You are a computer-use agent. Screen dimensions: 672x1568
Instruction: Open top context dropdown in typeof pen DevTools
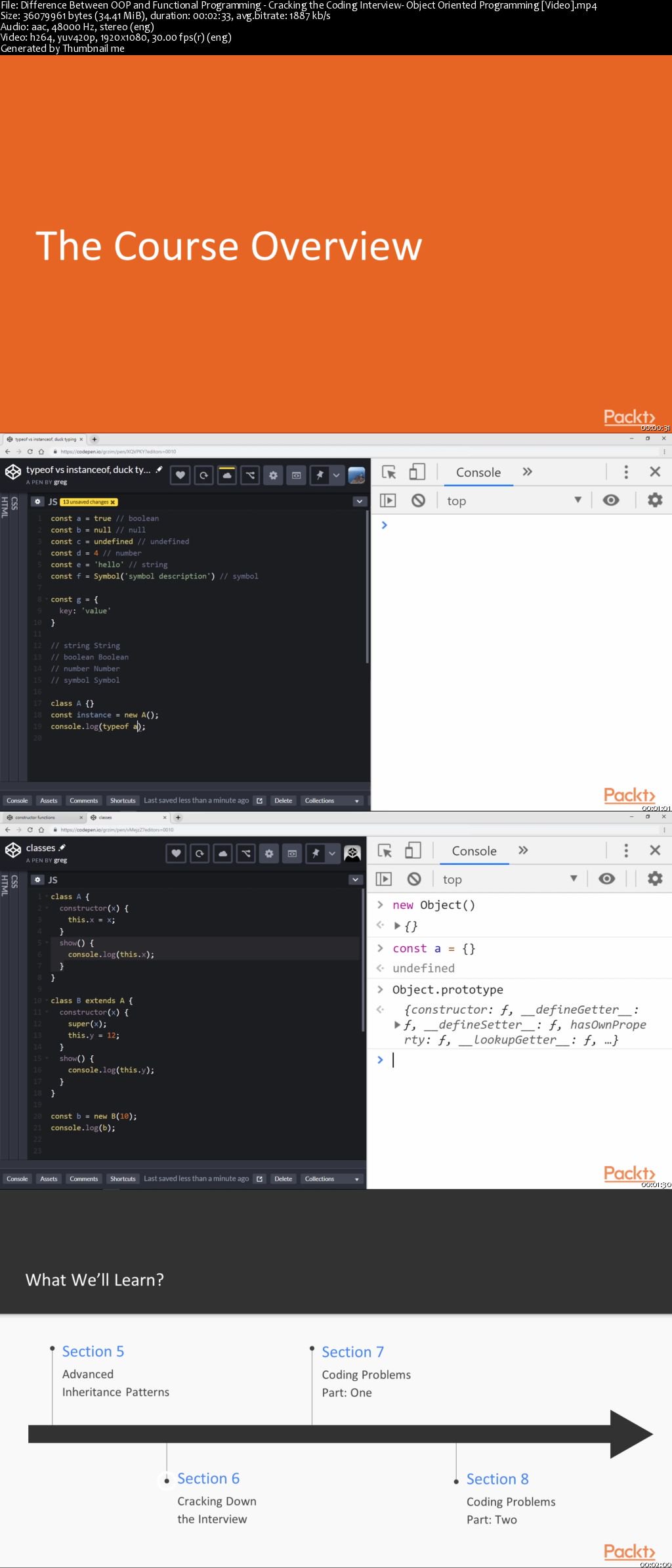[514, 500]
